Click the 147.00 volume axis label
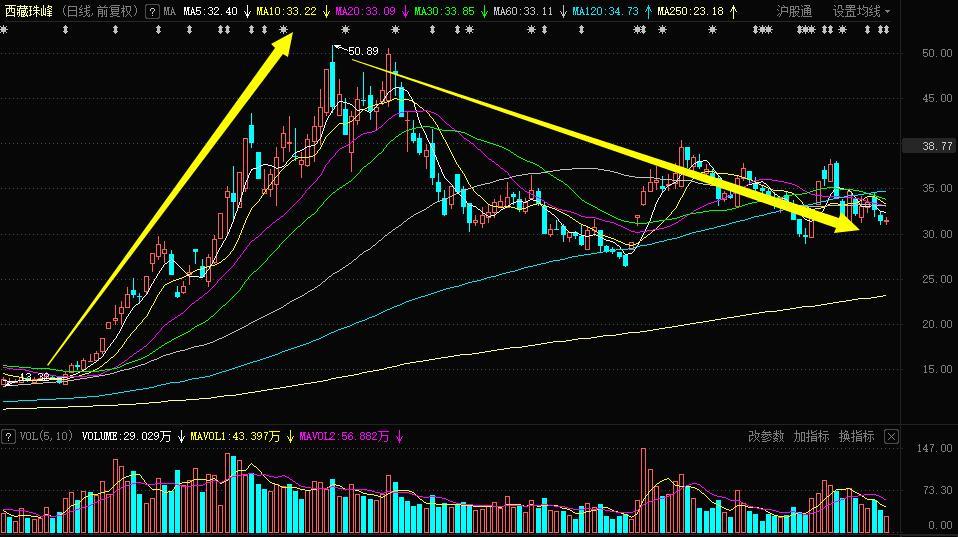Viewport: 958px width, 537px height. [x=934, y=448]
